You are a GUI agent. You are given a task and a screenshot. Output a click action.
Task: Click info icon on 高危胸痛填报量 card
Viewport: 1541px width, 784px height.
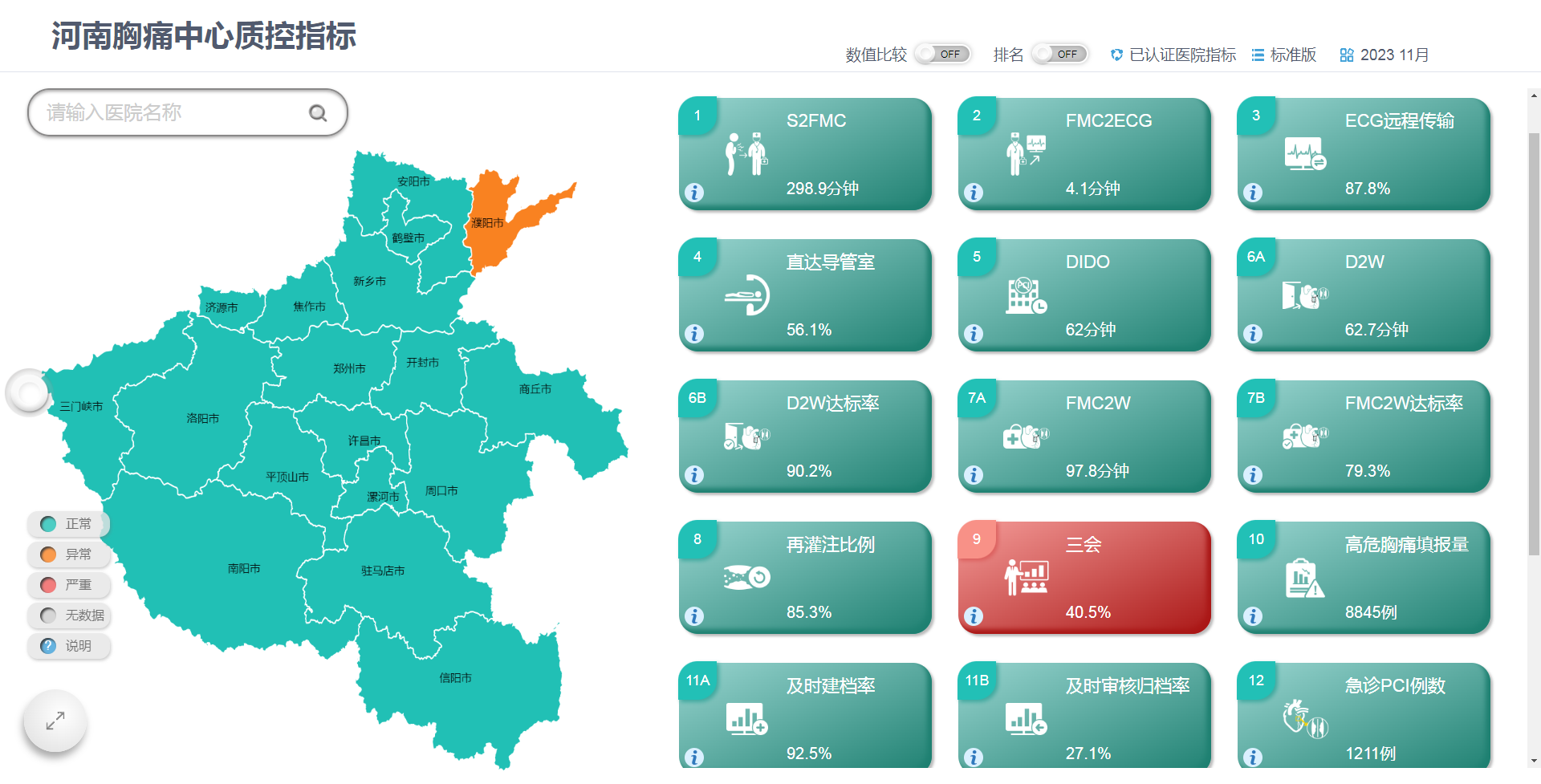point(1253,616)
